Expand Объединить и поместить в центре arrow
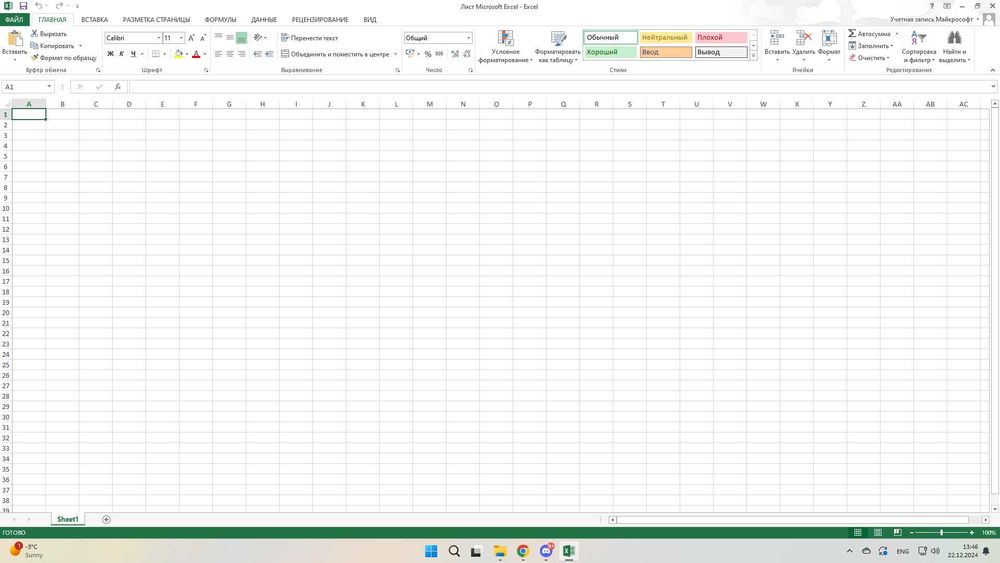 pyautogui.click(x=395, y=54)
